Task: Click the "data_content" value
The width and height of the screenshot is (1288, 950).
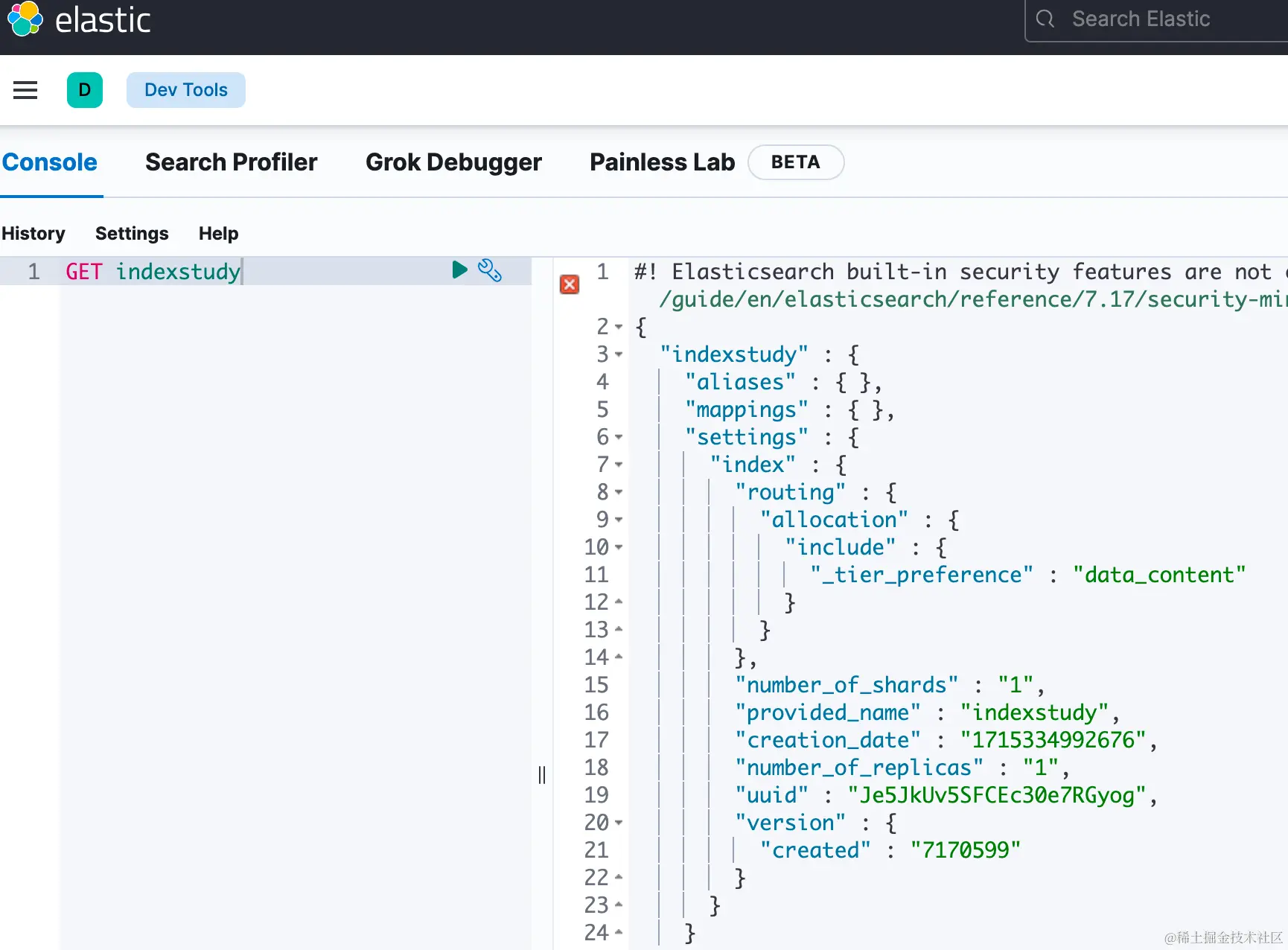Action: coord(1158,575)
